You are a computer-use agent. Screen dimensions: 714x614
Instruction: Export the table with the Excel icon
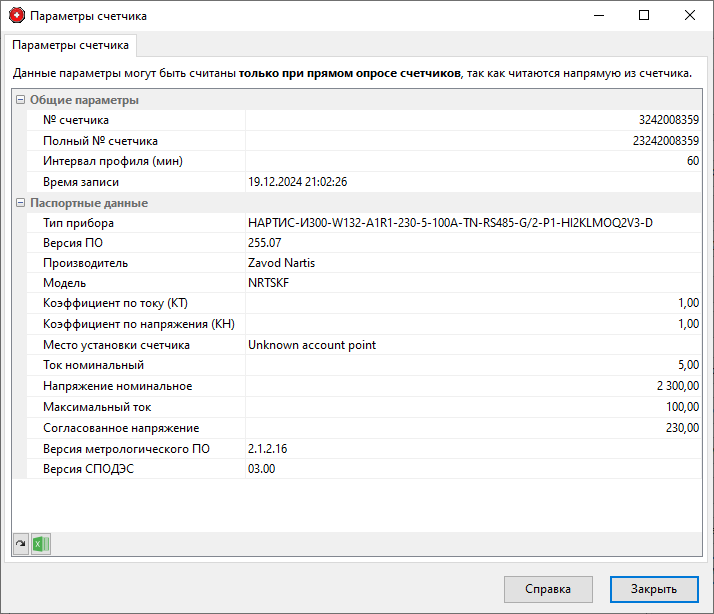coord(41,544)
